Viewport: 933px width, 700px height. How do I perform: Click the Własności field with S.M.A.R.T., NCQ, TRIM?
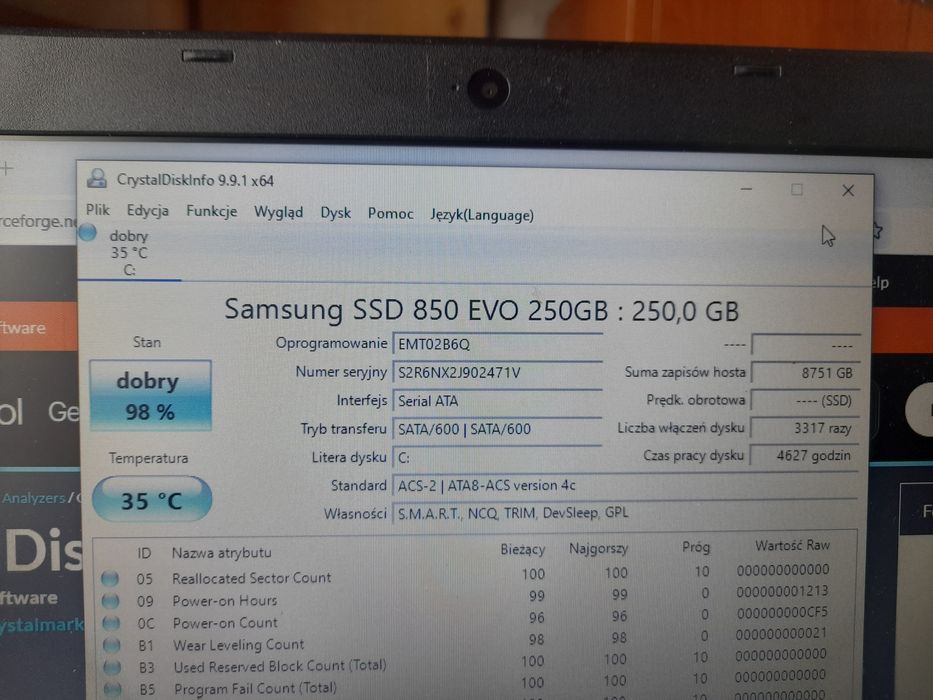tap(625, 512)
